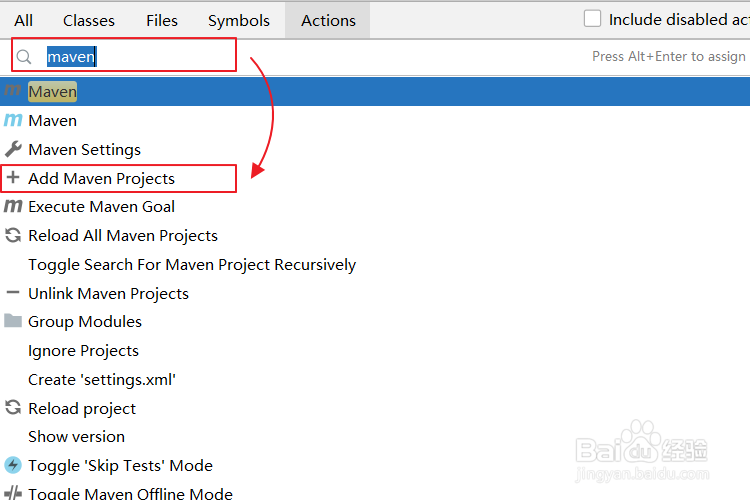Click the plus icon beside Add Maven Projects

tap(13, 178)
